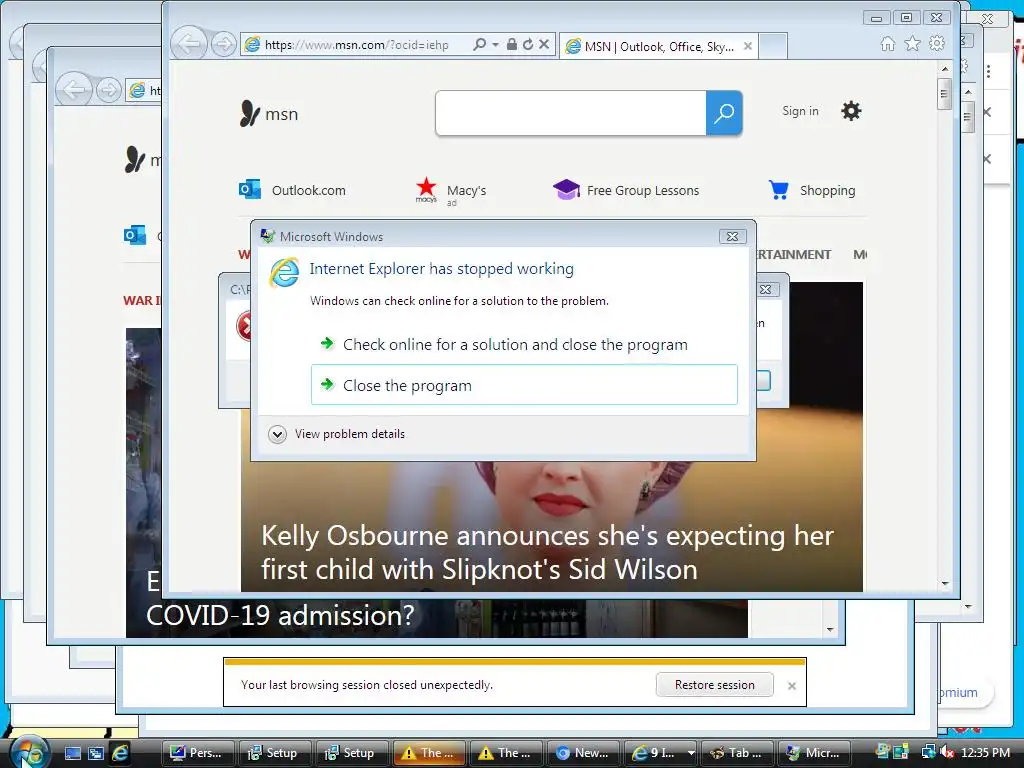
Task: Close the Microsoft Windows error dialog
Action: (x=732, y=236)
